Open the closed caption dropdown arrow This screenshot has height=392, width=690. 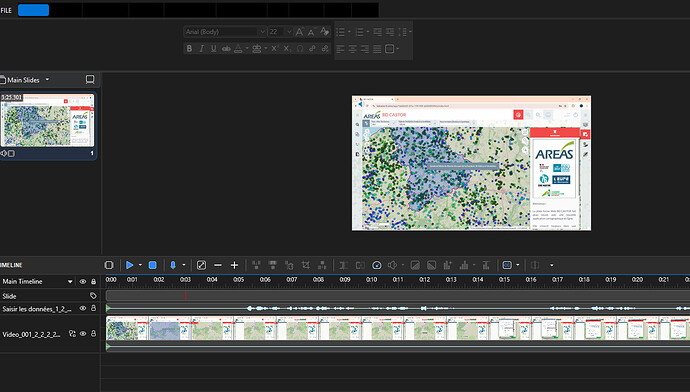tap(518, 265)
